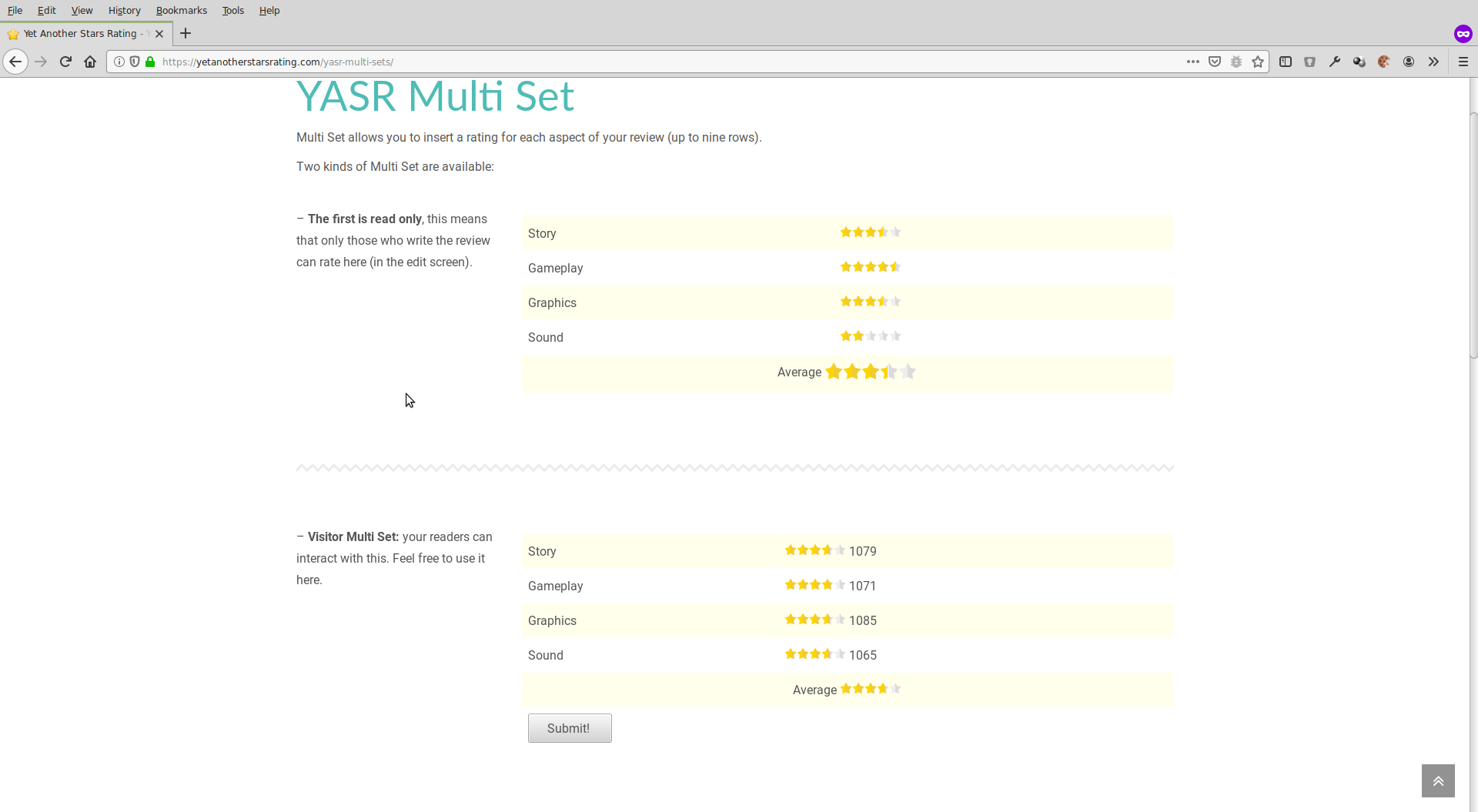Rate visitor Story row with stars
1478x812 pixels.
point(815,550)
